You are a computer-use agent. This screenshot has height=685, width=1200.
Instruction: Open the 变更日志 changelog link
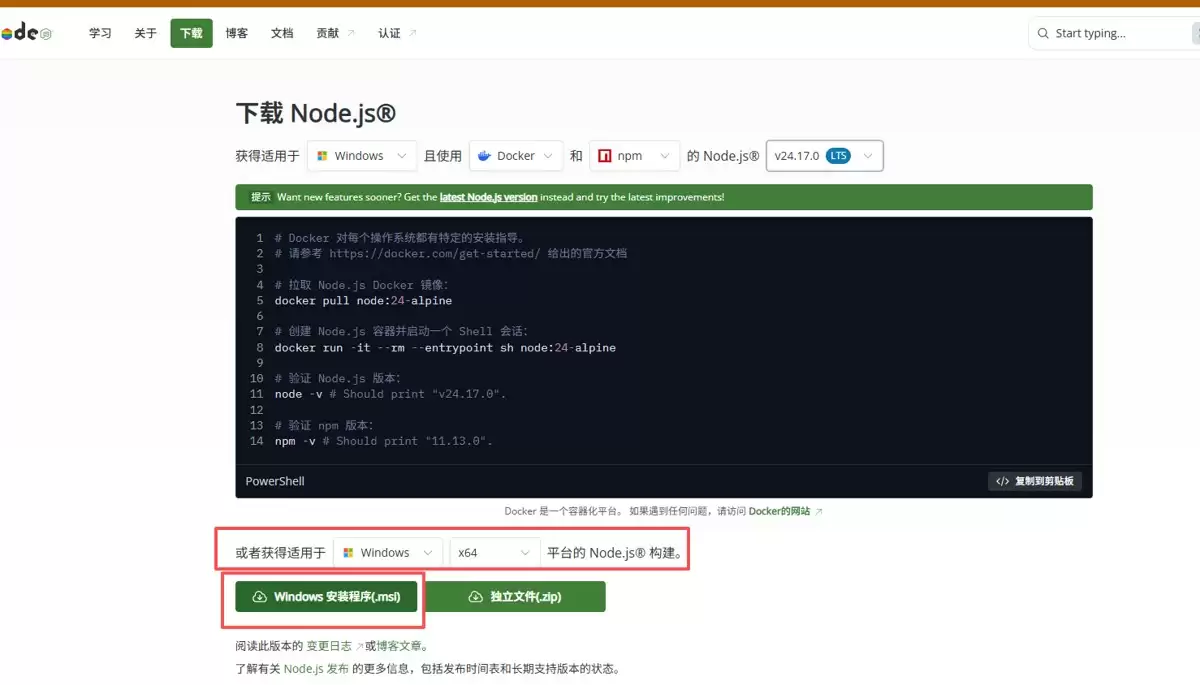(x=329, y=646)
